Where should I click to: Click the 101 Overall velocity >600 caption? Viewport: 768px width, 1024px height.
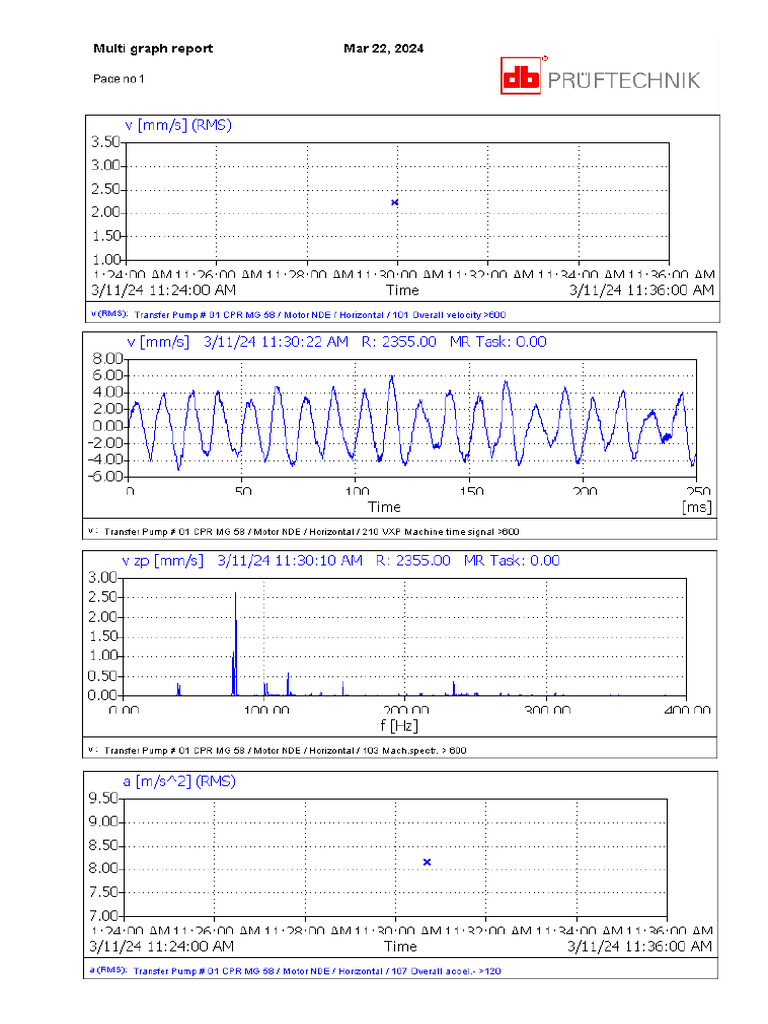pos(449,315)
